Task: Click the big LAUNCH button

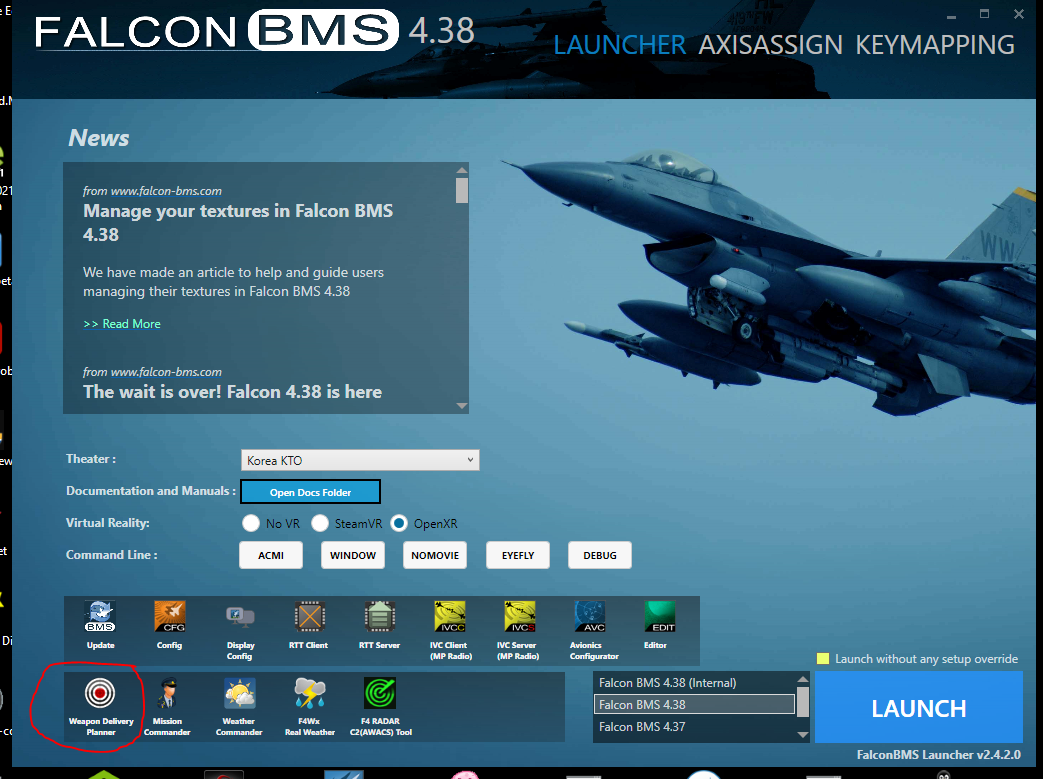Action: pyautogui.click(x=919, y=707)
